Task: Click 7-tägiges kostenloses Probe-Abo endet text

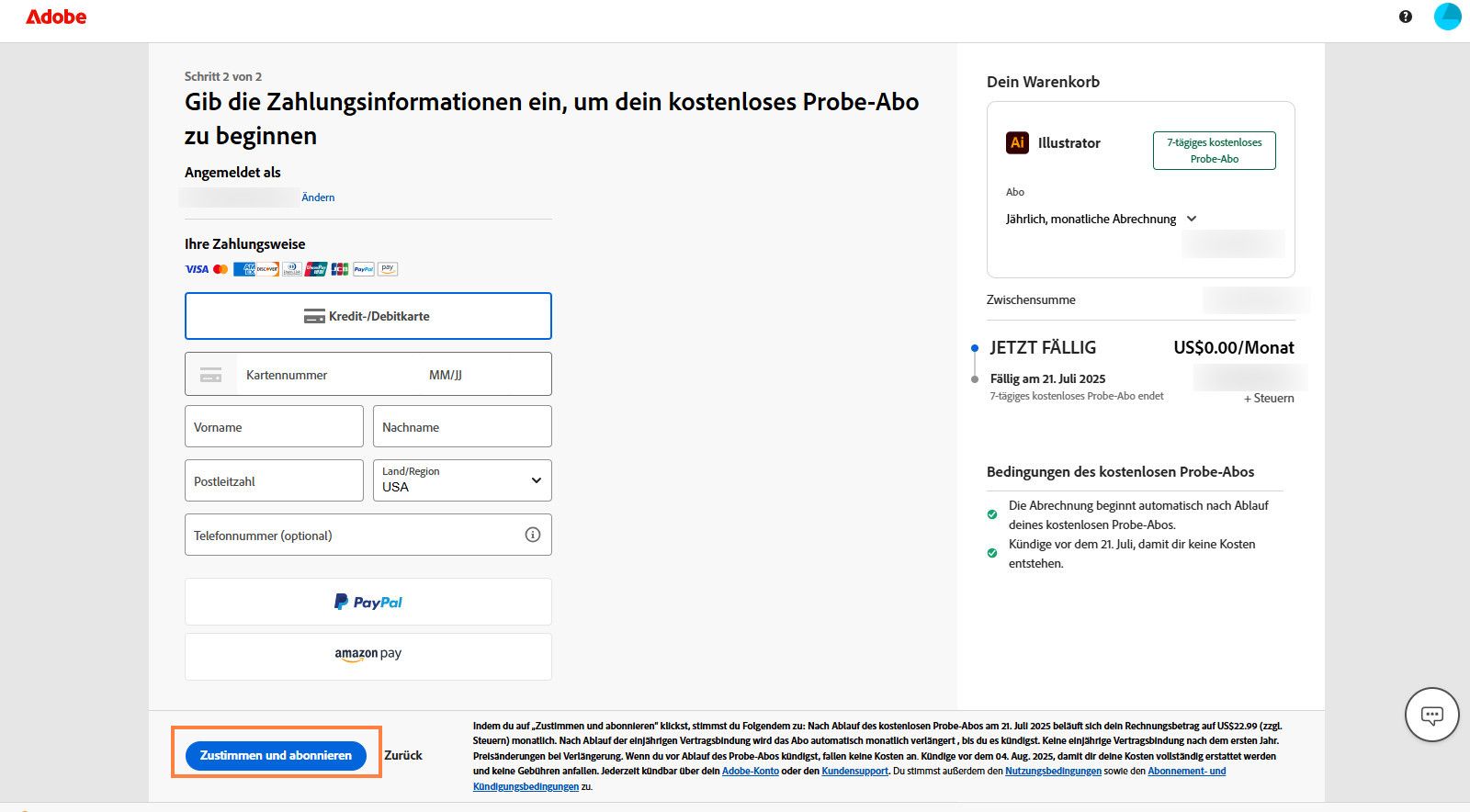Action: click(1077, 396)
